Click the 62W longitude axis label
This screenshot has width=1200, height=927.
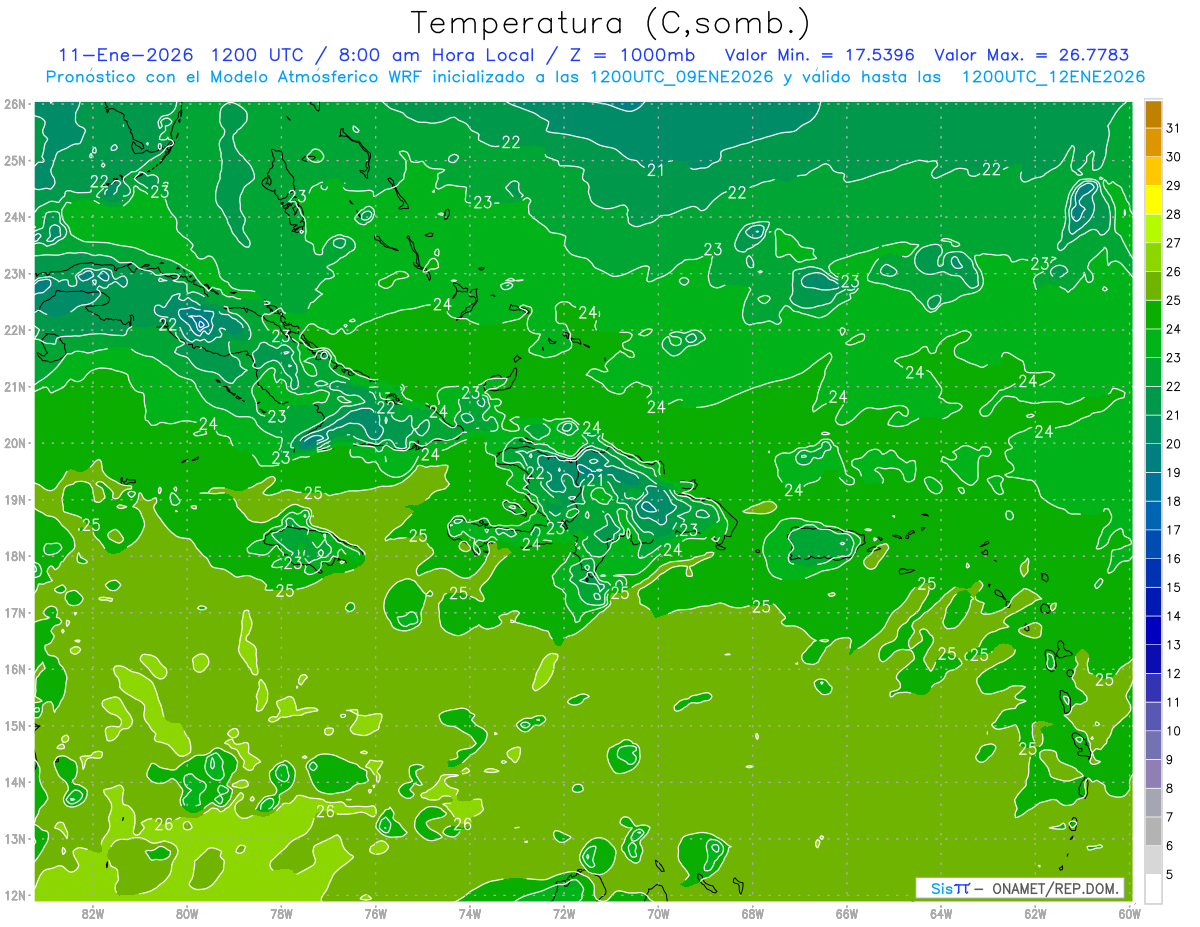click(1035, 913)
